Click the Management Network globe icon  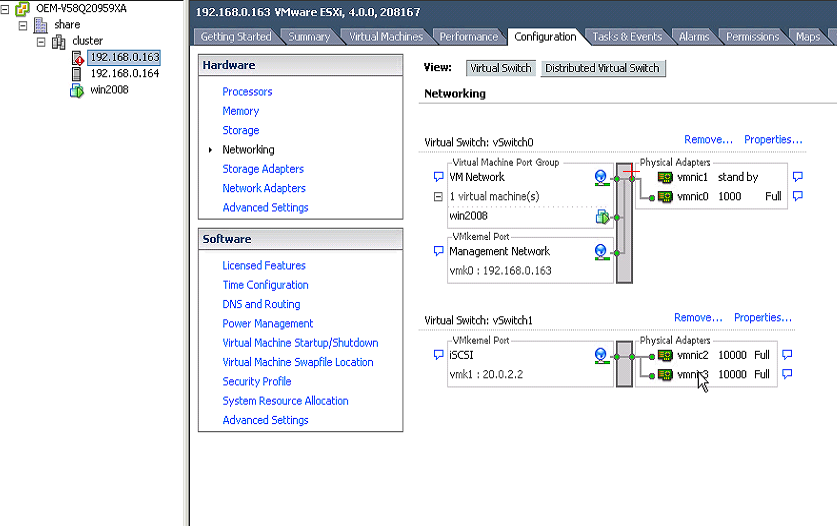pyautogui.click(x=601, y=252)
